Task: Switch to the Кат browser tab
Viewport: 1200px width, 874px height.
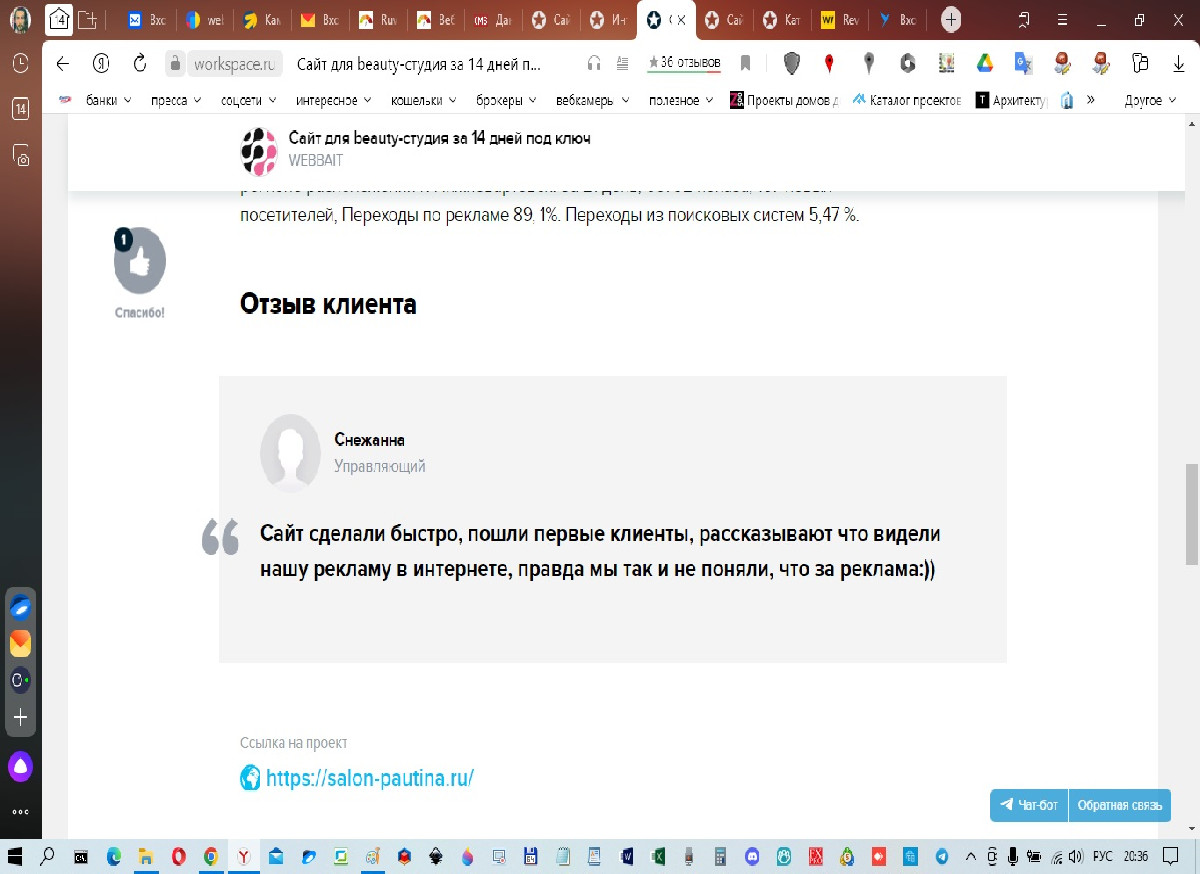Action: click(x=780, y=20)
